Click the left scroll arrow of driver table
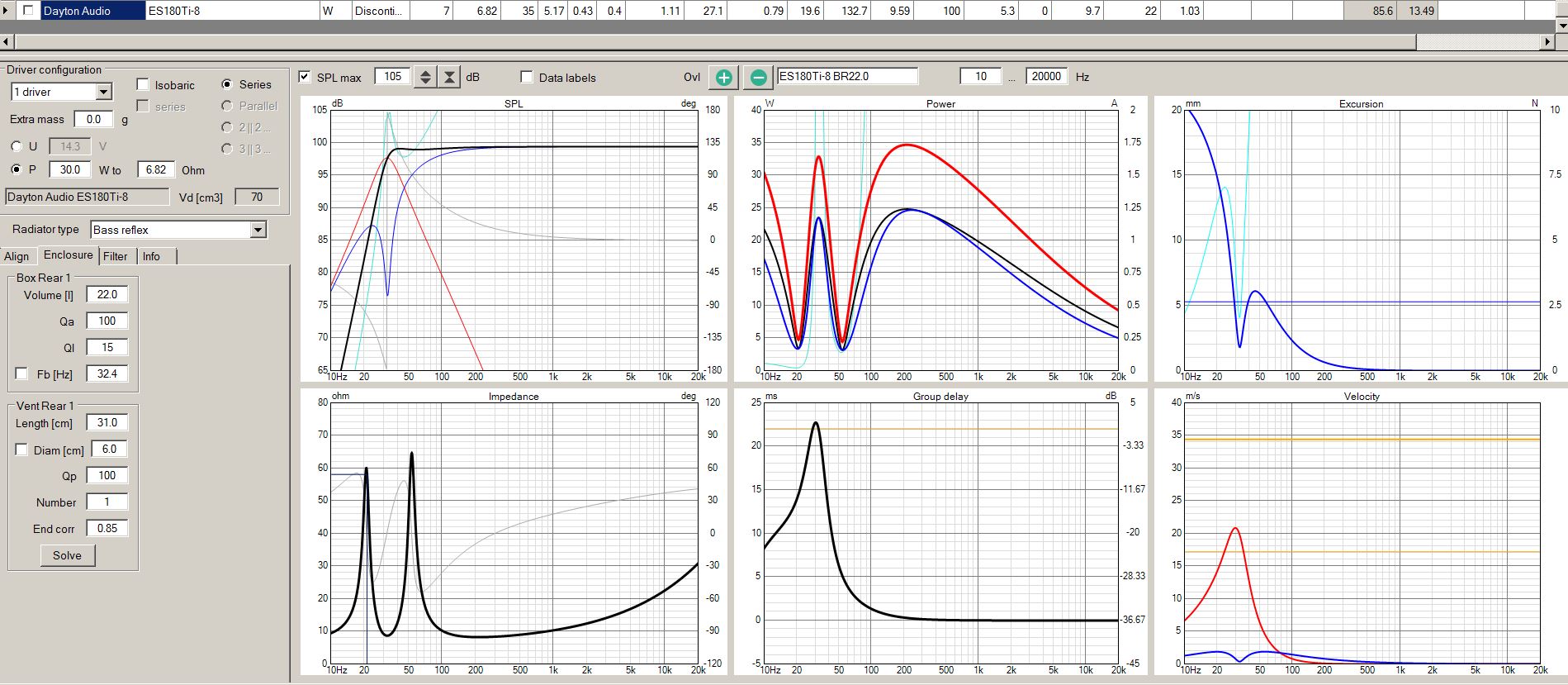Viewport: 1568px width, 685px height. 7,41
